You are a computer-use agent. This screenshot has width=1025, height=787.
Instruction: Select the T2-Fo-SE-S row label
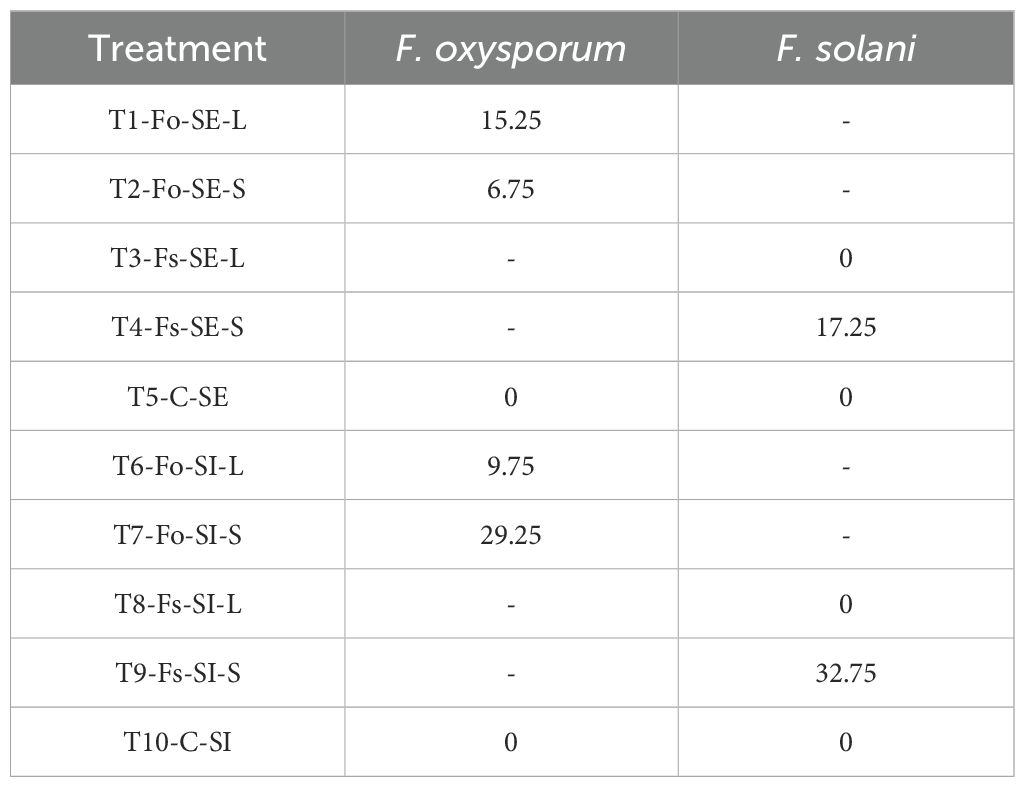[x=177, y=189]
